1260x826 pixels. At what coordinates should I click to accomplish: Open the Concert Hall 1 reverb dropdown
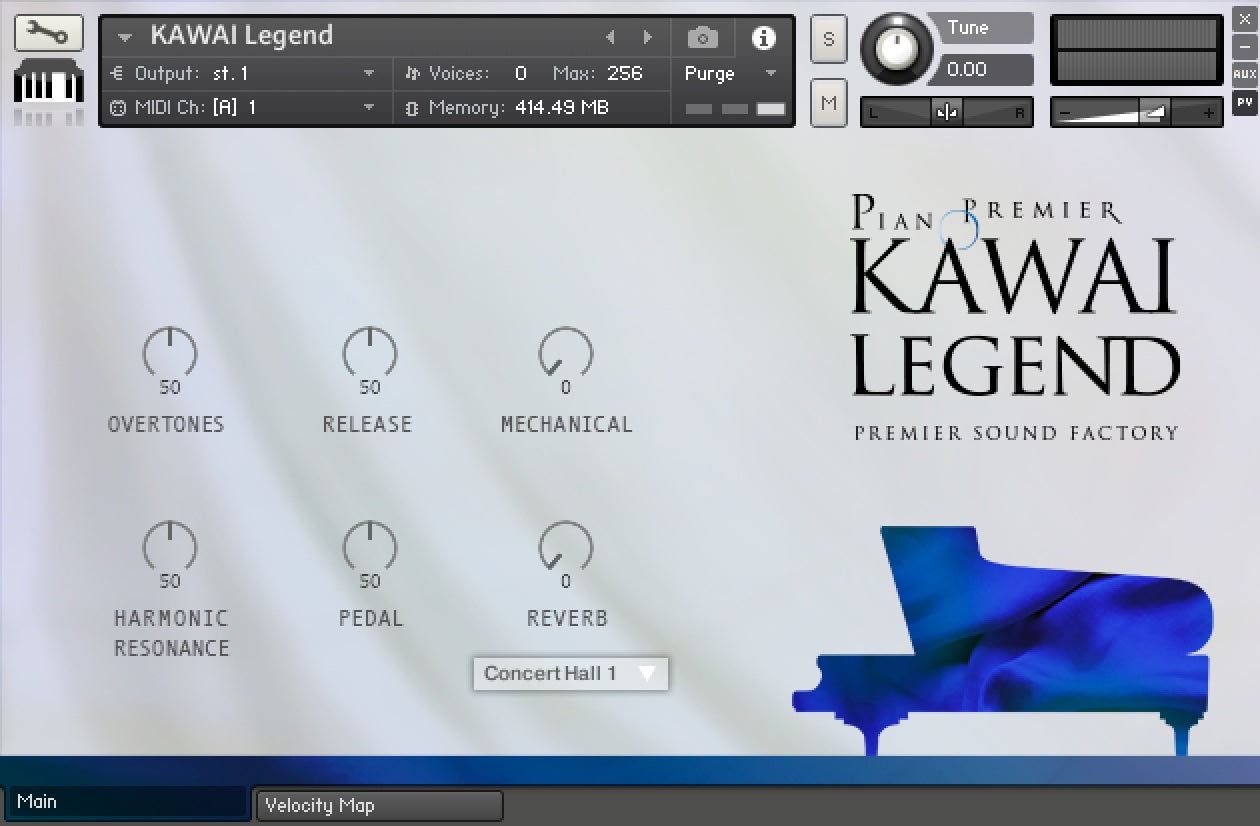(x=570, y=674)
